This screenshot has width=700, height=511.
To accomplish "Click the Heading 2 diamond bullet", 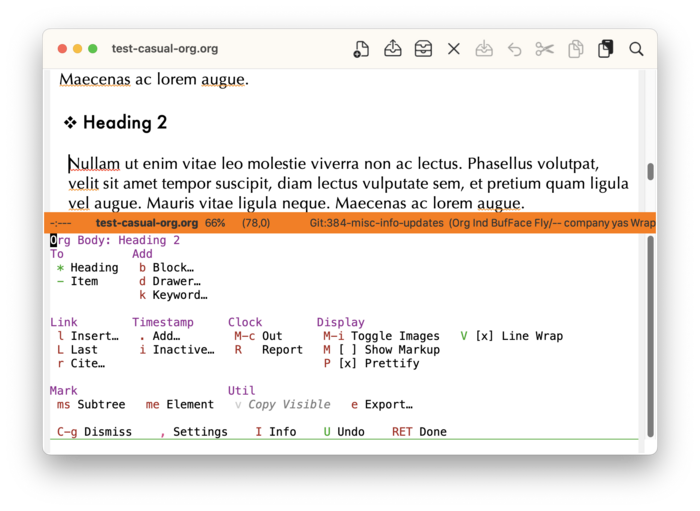I will [x=70, y=122].
